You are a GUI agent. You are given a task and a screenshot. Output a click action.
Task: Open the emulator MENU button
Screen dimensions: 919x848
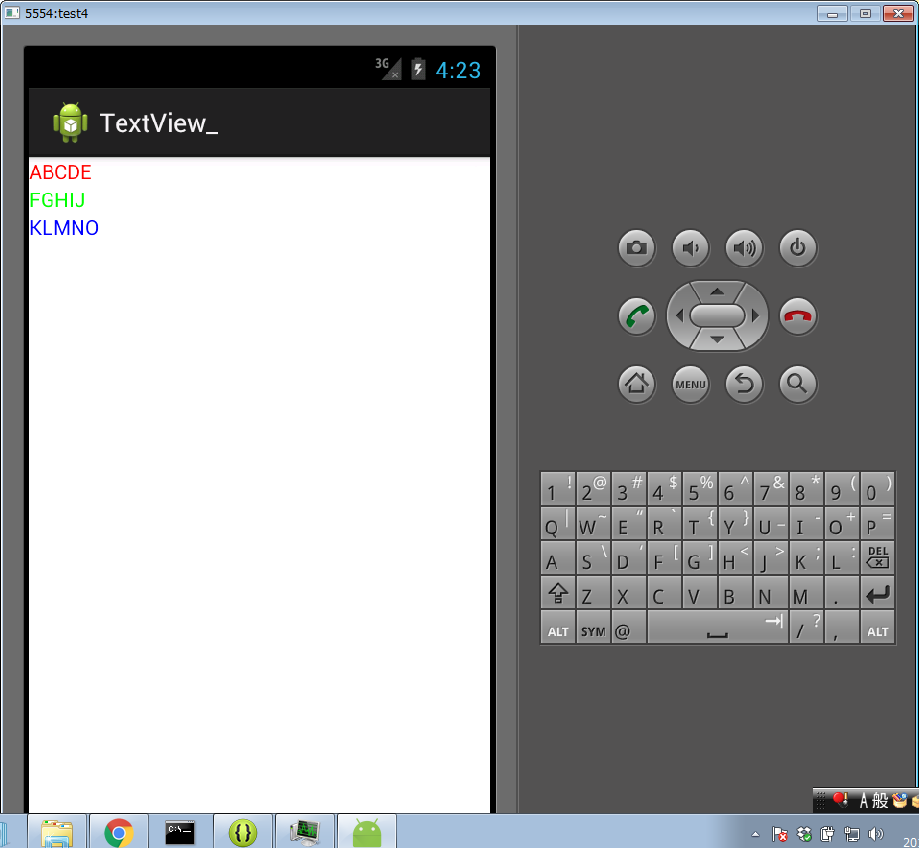690,384
